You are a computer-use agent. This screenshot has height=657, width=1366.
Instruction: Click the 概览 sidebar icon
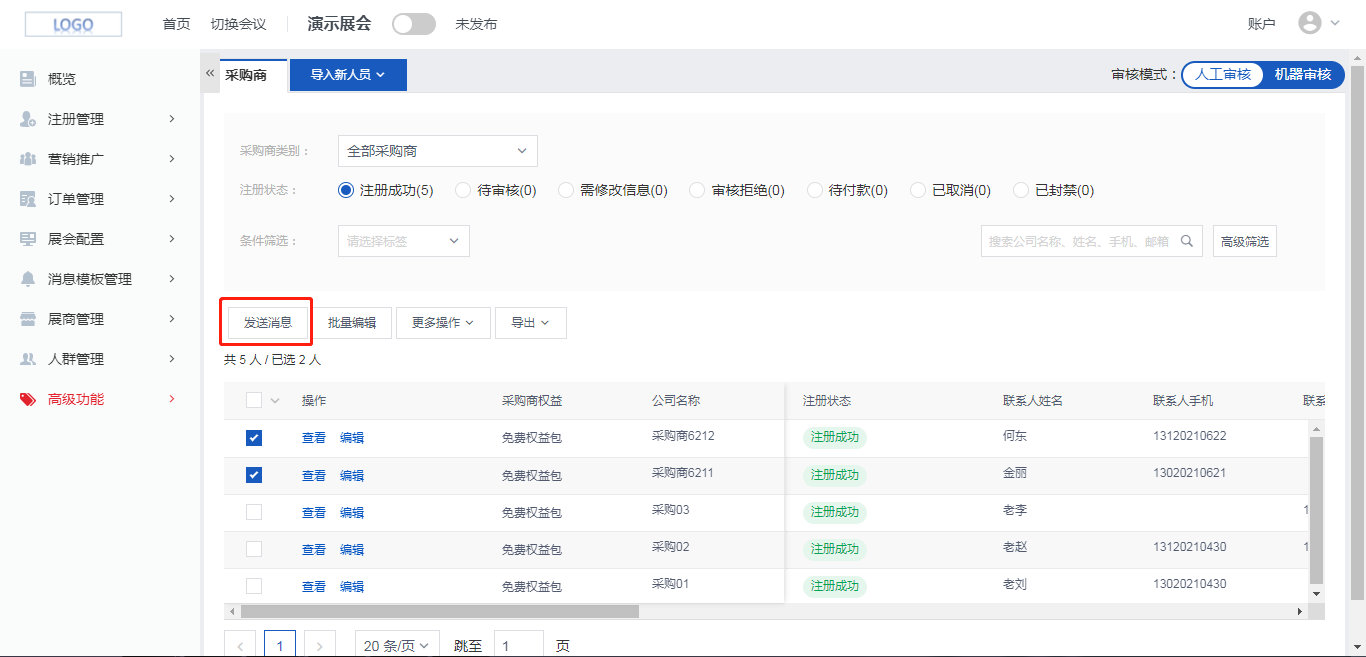(28, 79)
